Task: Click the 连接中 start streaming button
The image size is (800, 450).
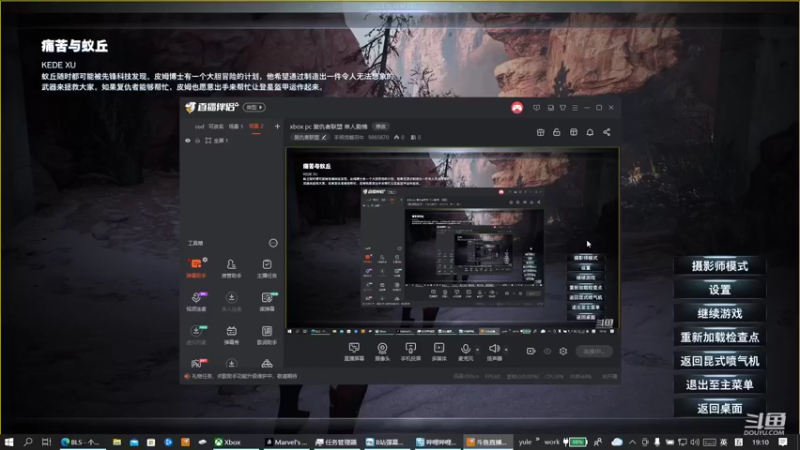Action: (594, 351)
